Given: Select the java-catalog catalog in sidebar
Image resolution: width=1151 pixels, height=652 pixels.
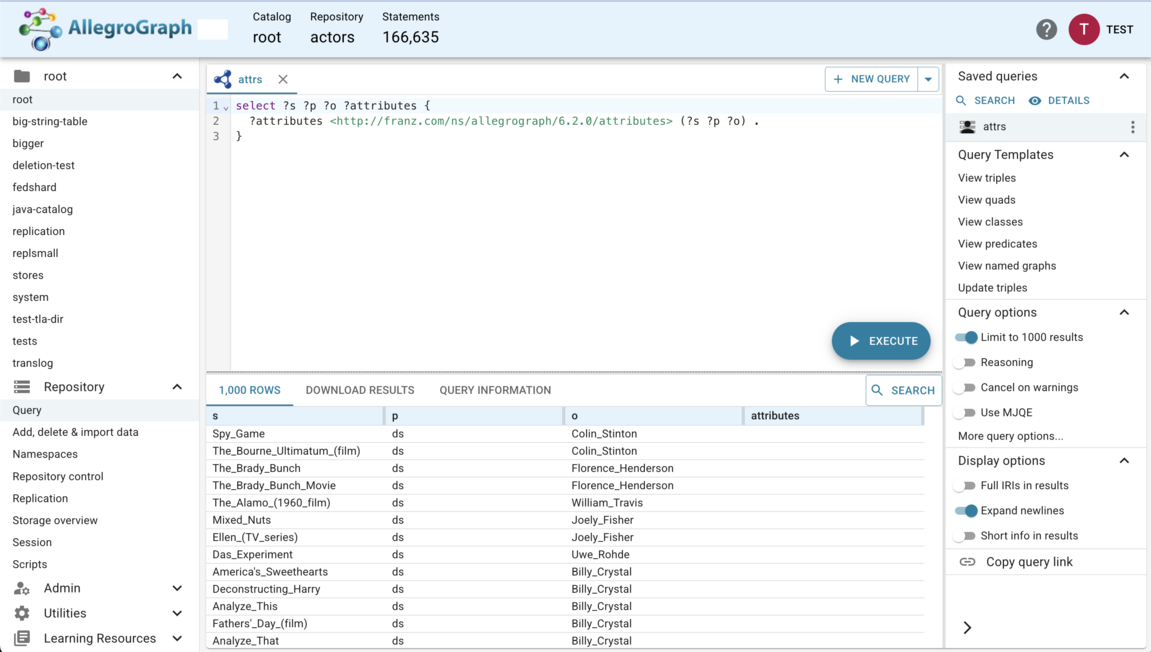Looking at the screenshot, I should 42,209.
